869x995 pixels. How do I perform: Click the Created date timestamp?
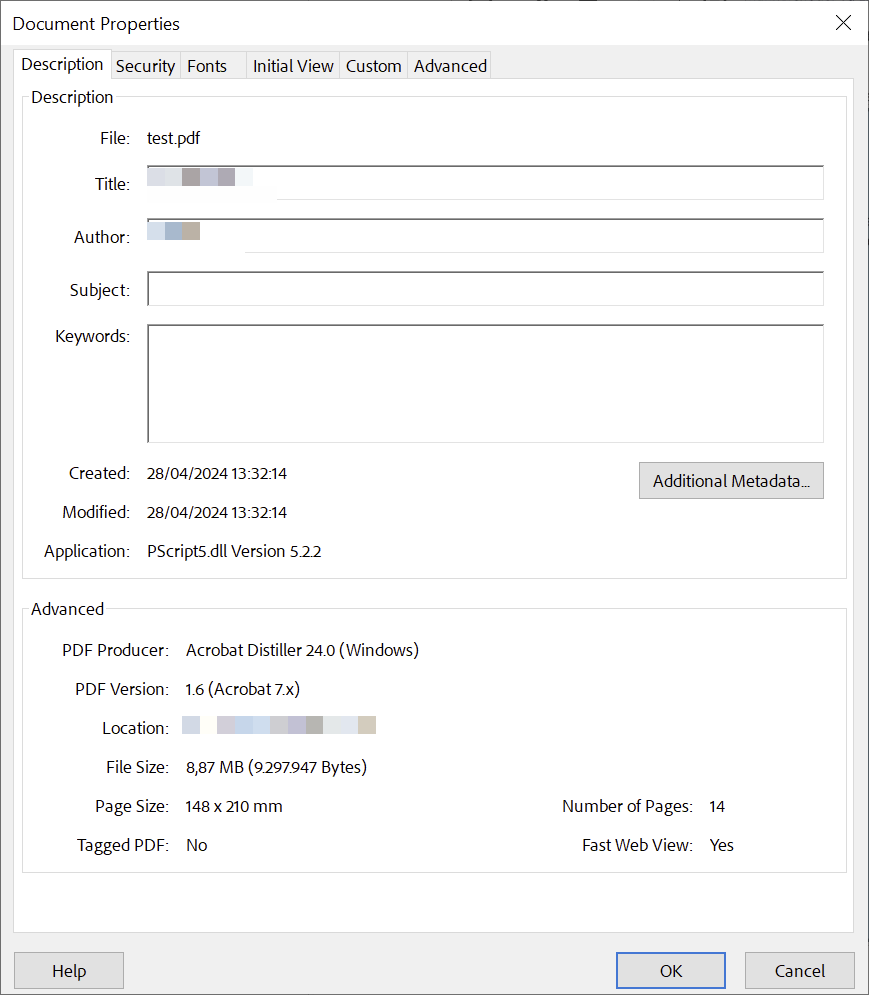pos(216,473)
